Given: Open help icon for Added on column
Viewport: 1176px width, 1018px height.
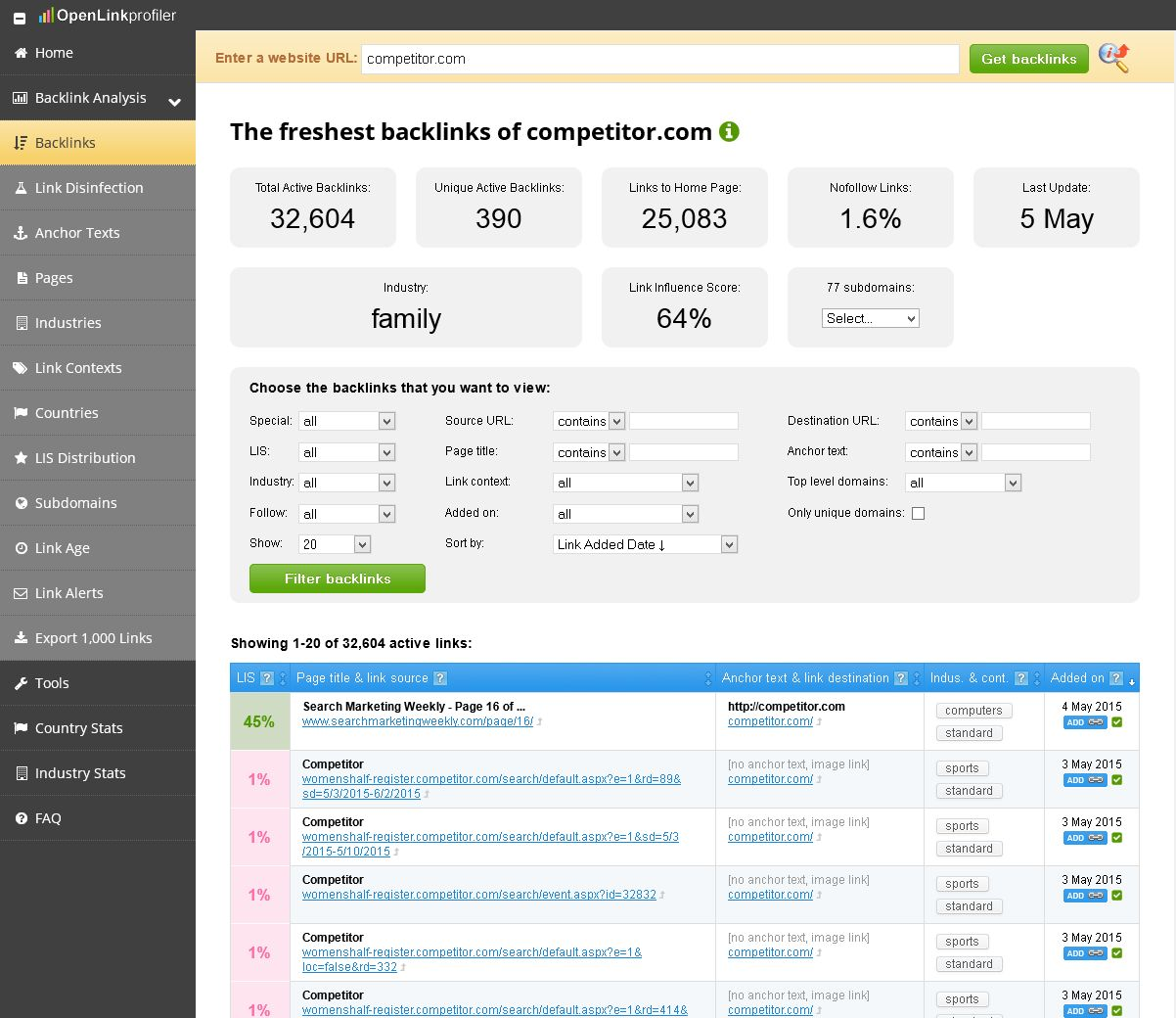Looking at the screenshot, I should [1116, 678].
